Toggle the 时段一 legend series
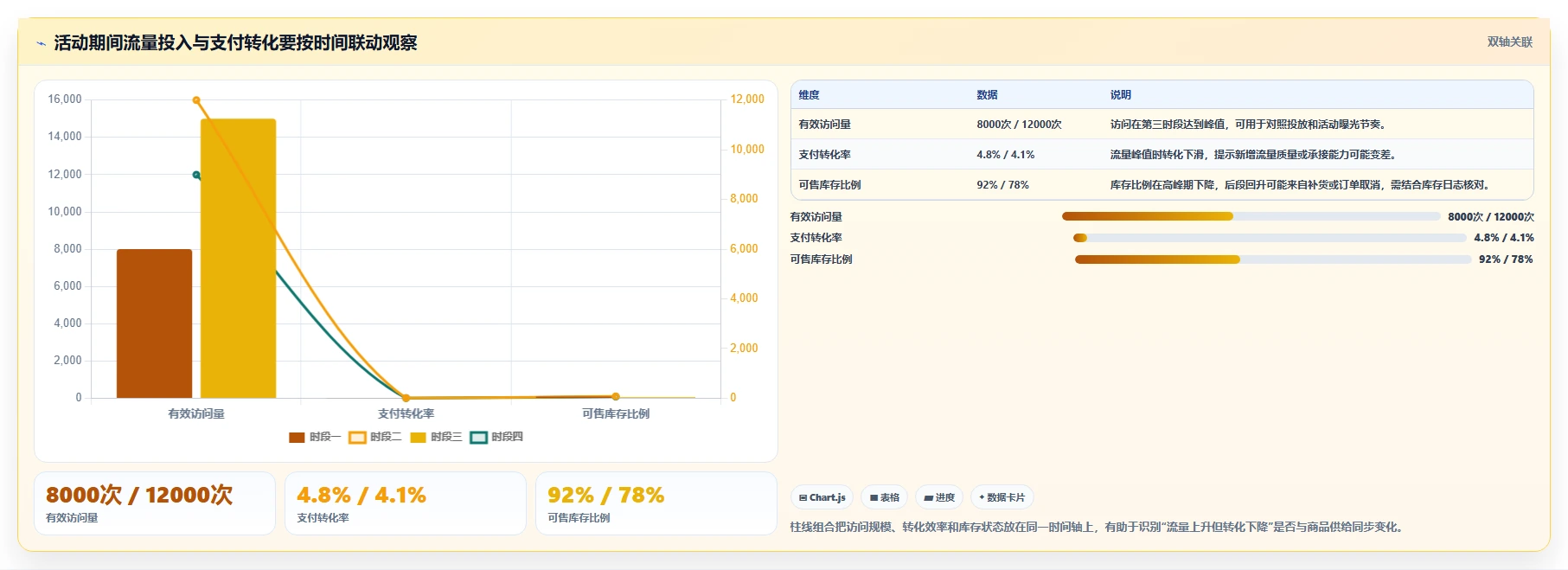The image size is (1568, 570). point(315,437)
